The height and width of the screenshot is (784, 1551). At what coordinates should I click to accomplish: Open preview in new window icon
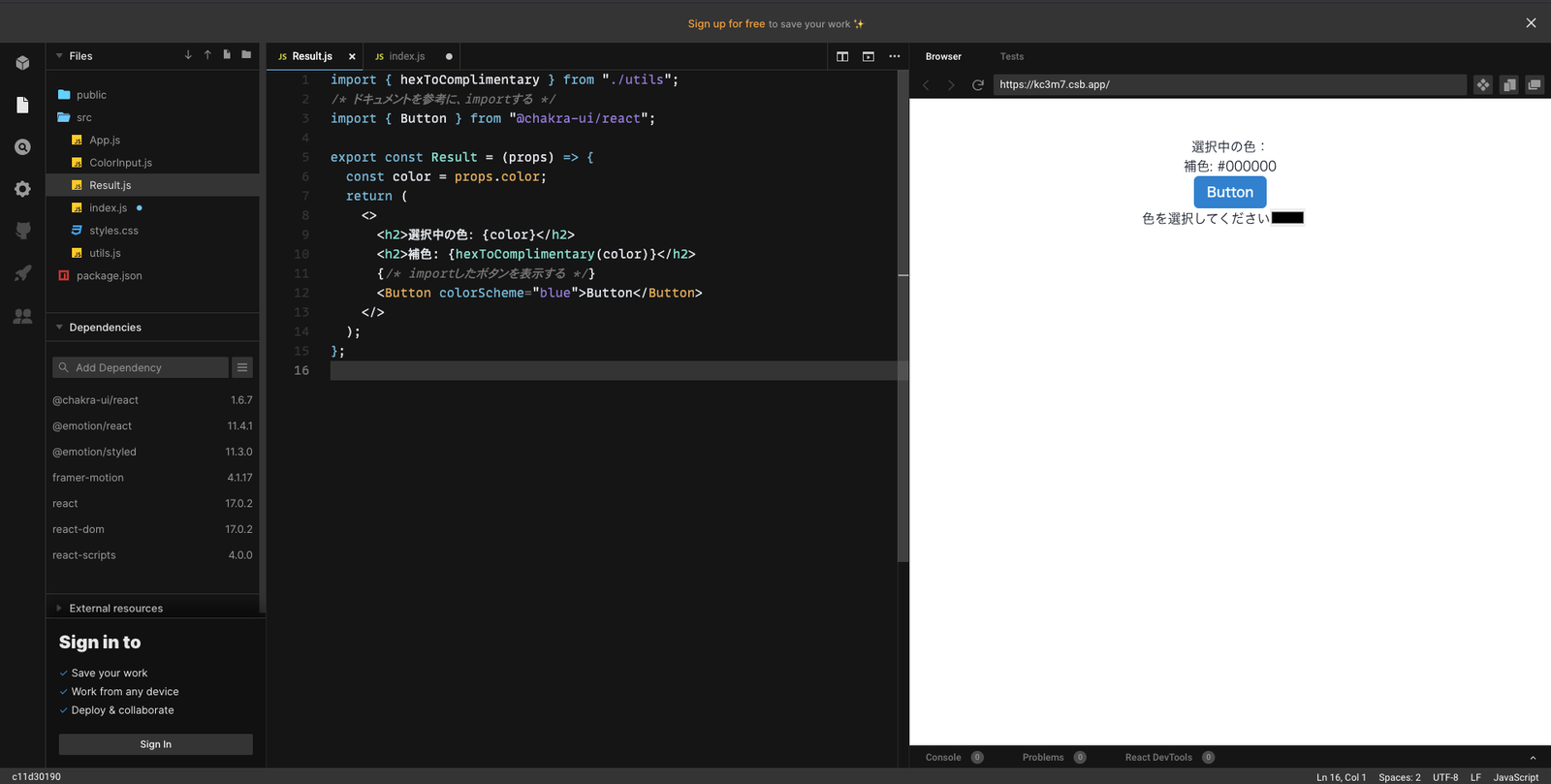tap(1535, 85)
